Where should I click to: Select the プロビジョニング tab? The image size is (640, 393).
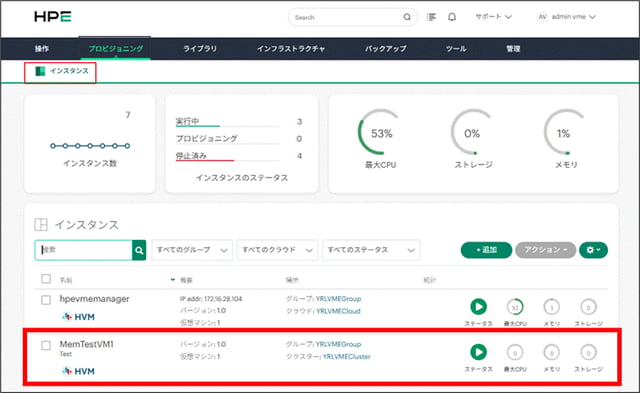click(116, 49)
